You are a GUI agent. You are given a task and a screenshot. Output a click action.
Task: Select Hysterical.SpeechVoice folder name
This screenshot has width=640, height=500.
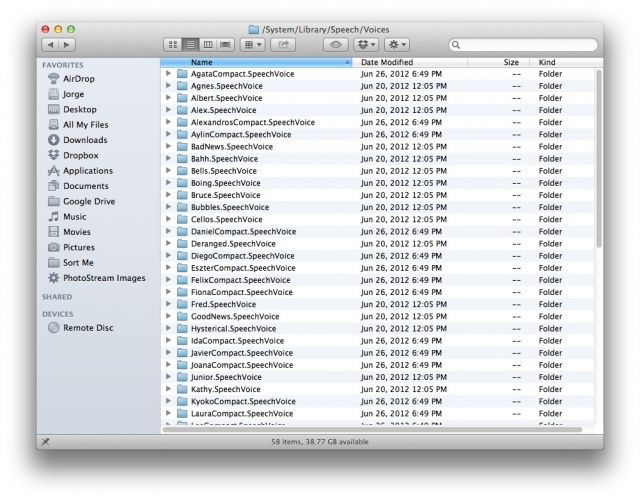(233, 329)
